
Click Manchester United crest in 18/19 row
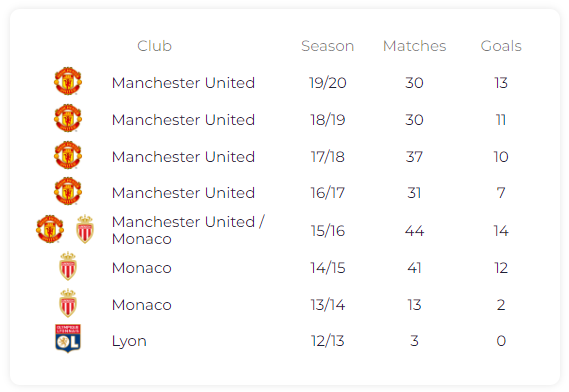[68, 118]
